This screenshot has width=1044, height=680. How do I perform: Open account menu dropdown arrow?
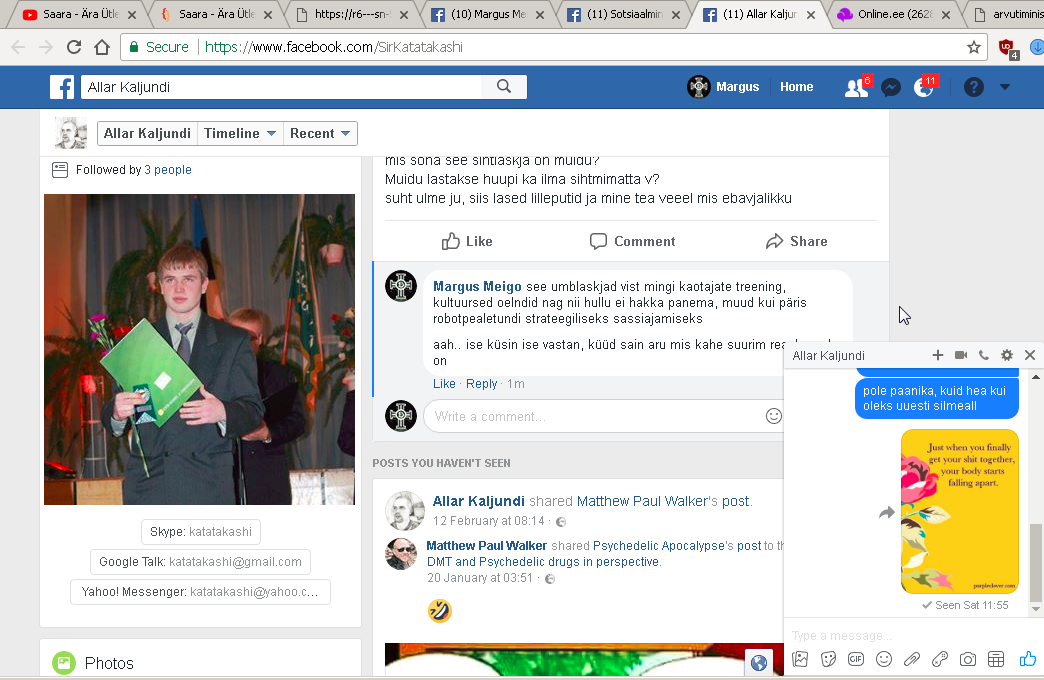1005,87
